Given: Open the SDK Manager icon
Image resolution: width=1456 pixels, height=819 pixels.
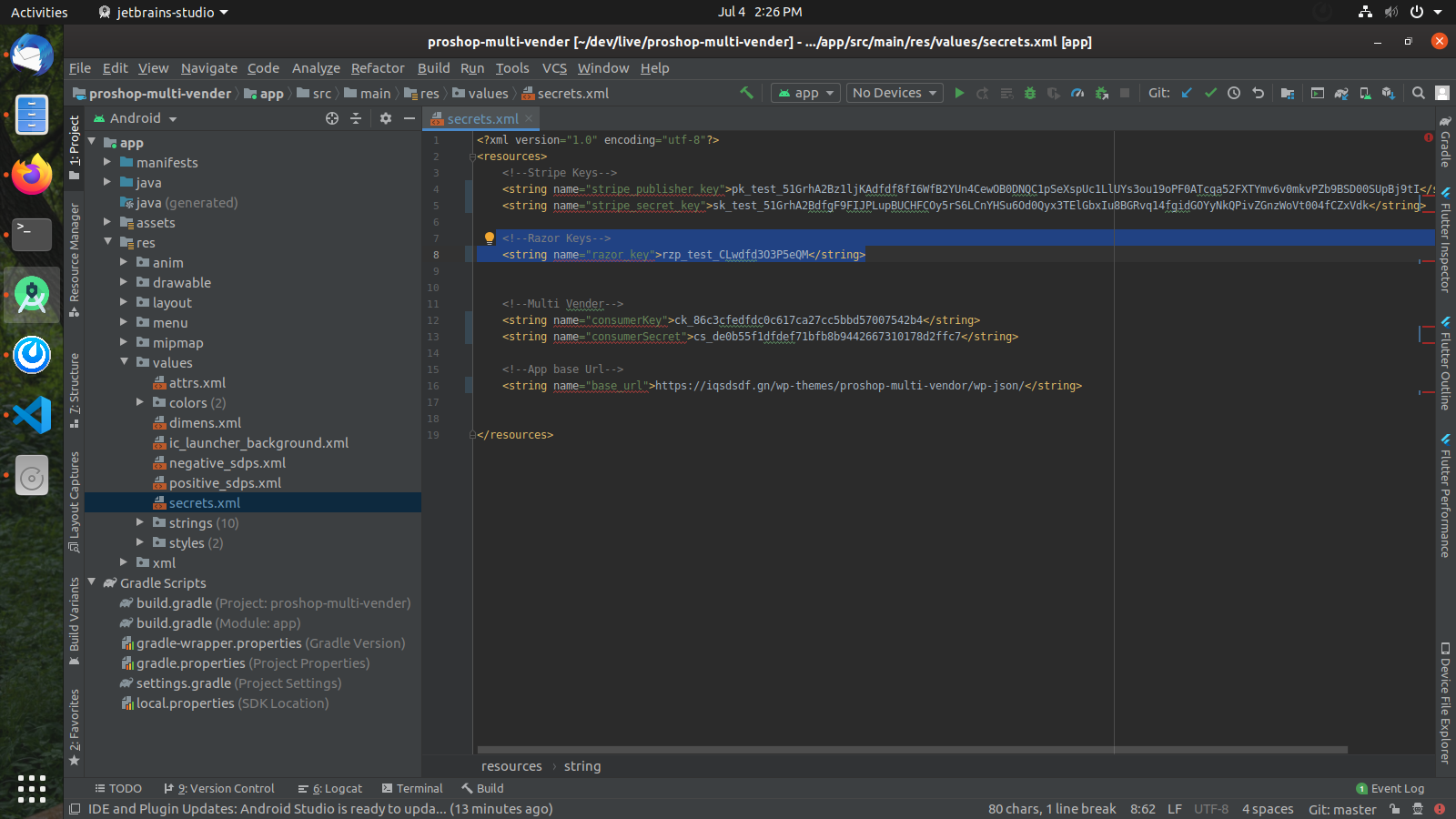Looking at the screenshot, I should pos(1389,93).
